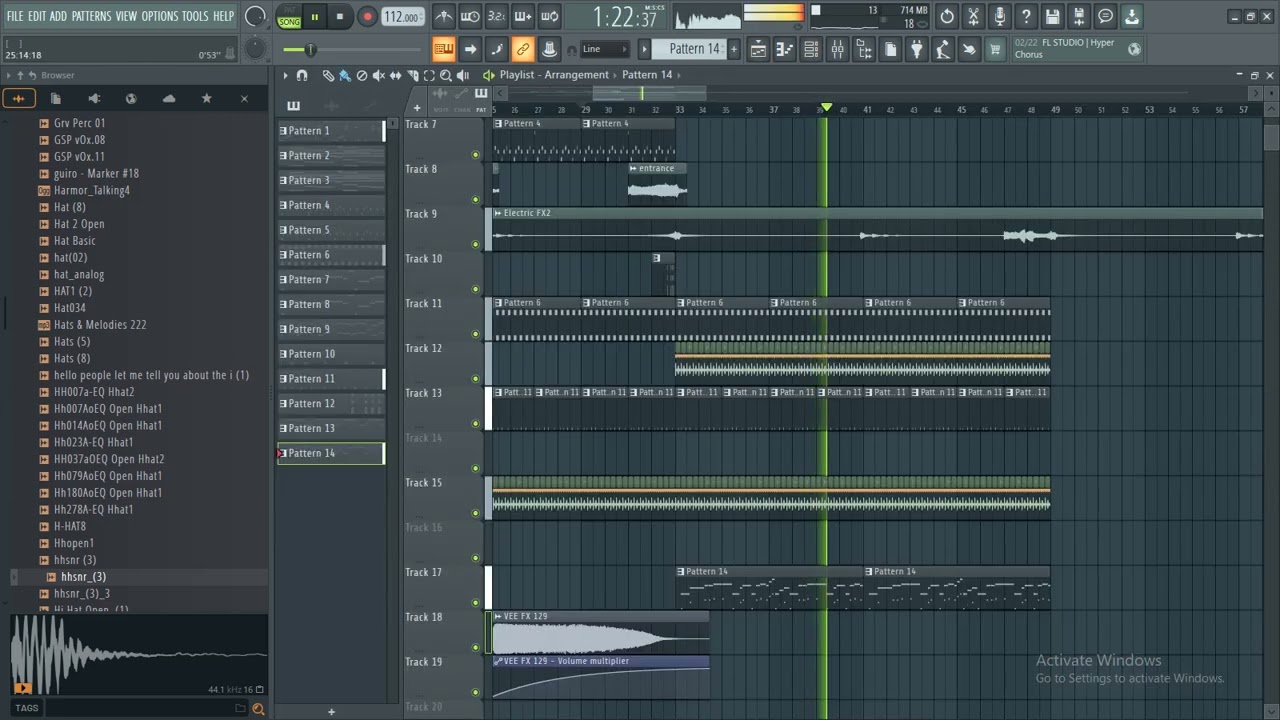Click the undo history icon
The width and height of the screenshot is (1280, 720).
pyautogui.click(x=947, y=16)
